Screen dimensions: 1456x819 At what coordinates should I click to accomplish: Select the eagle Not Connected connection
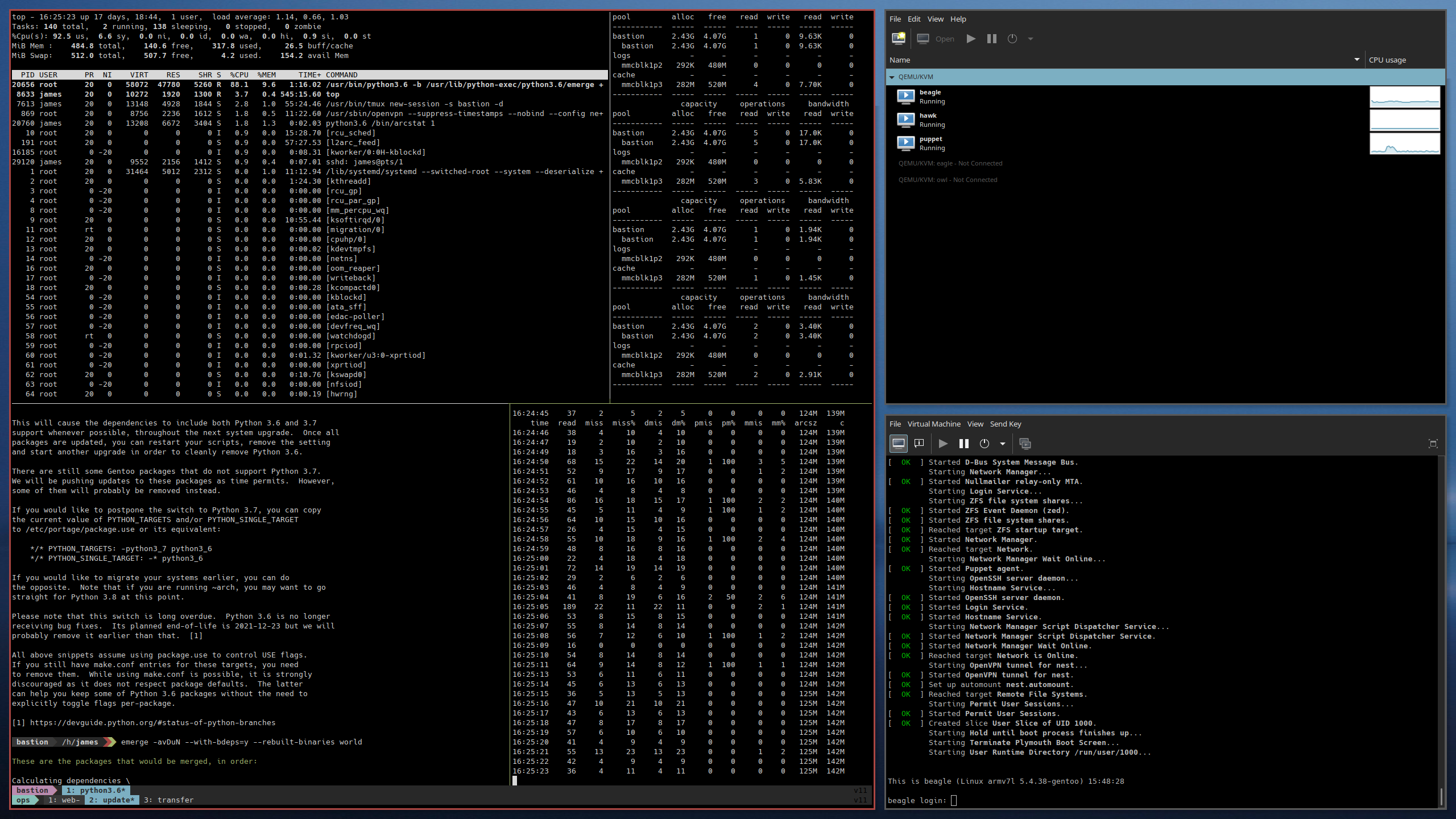pyautogui.click(x=950, y=163)
